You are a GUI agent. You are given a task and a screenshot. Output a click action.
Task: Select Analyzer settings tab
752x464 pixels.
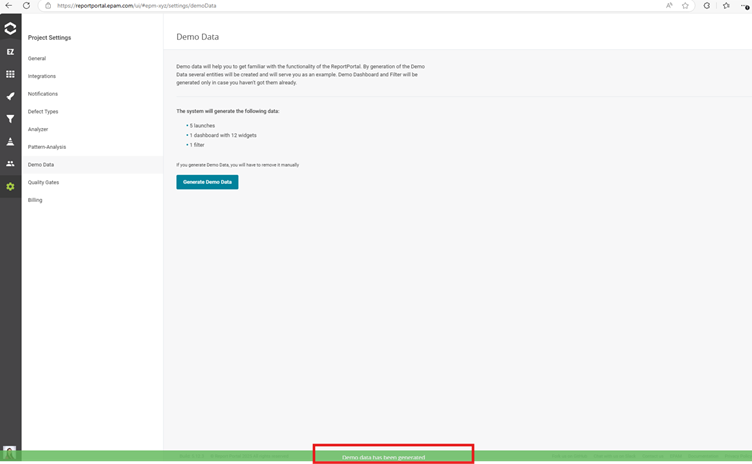pyautogui.click(x=38, y=130)
